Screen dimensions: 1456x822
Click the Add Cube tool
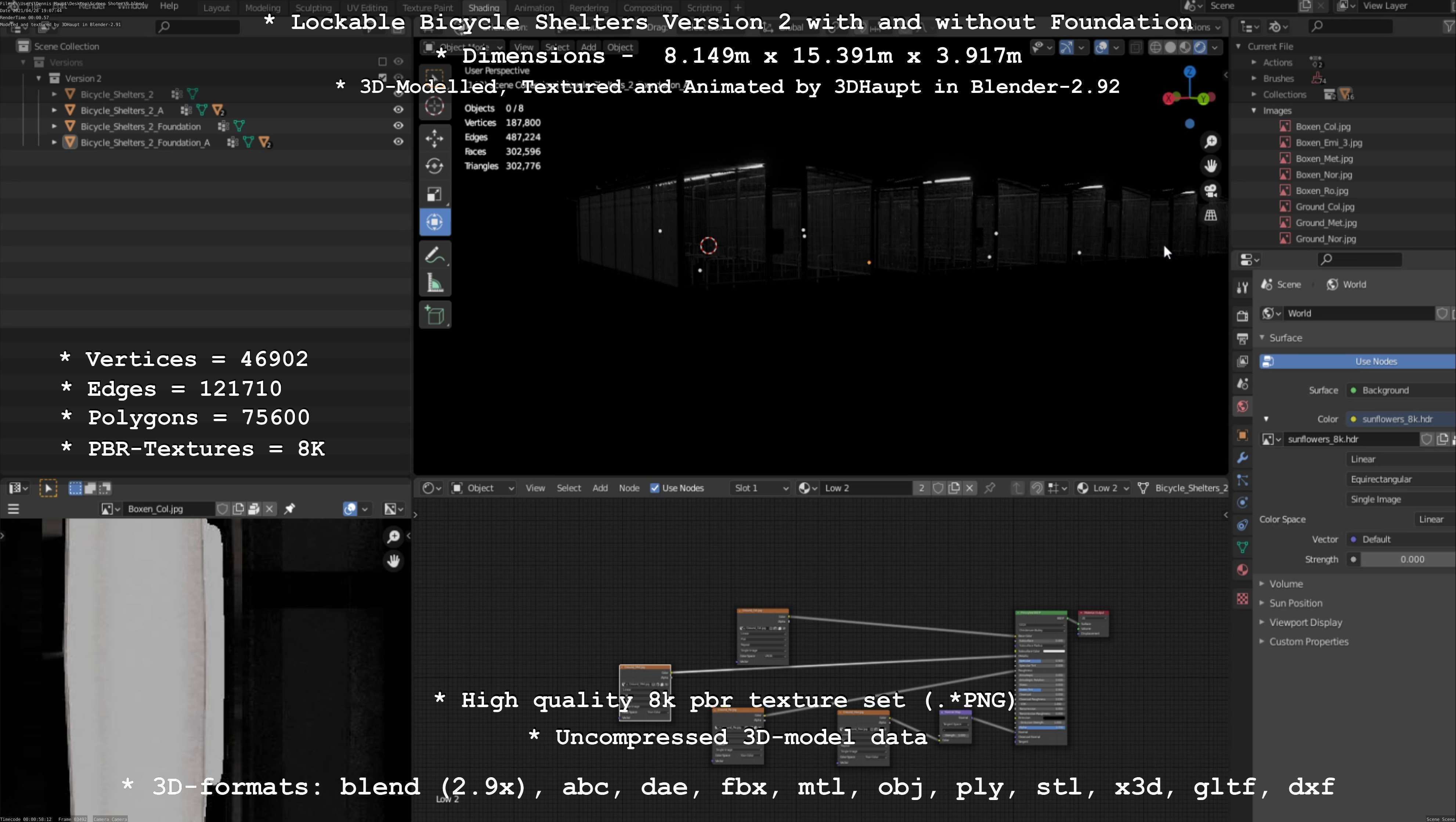(x=434, y=315)
